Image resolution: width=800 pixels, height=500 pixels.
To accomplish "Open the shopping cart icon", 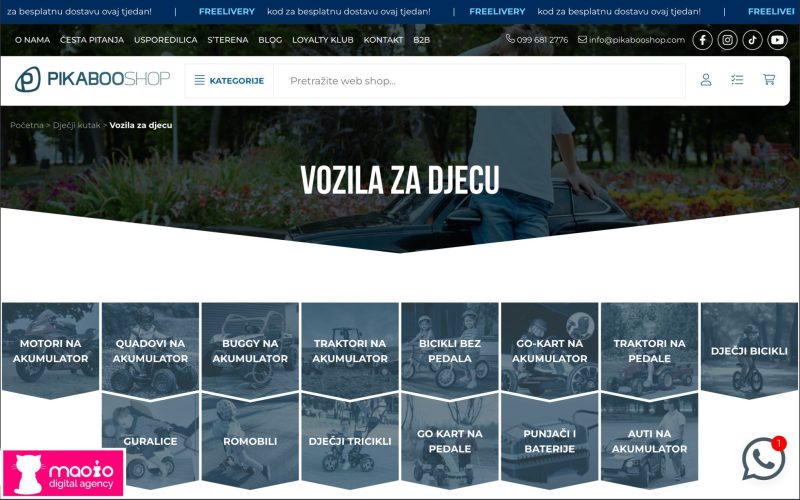I will (x=769, y=80).
